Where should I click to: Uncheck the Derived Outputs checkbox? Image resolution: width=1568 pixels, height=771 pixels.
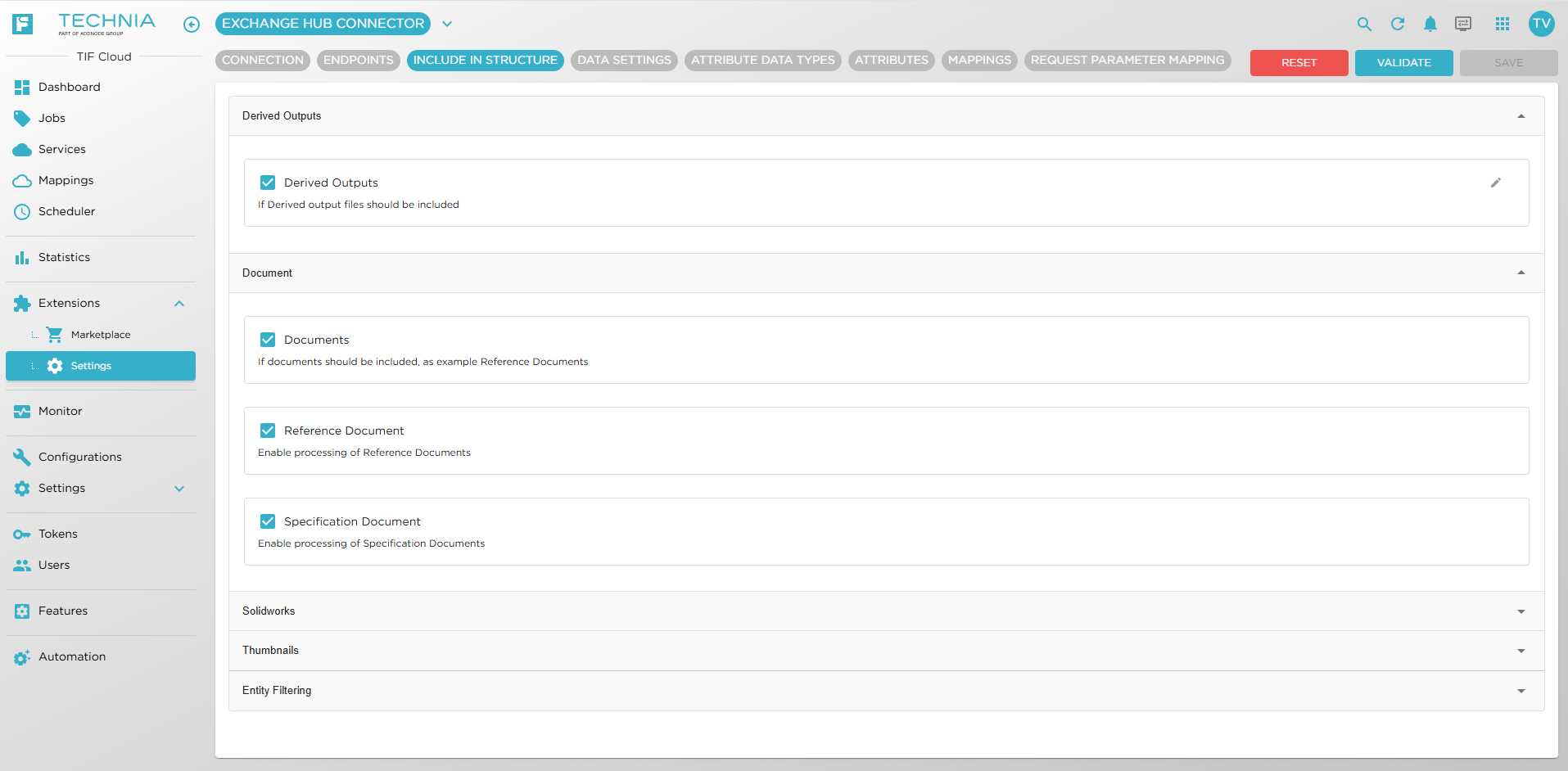(x=268, y=183)
